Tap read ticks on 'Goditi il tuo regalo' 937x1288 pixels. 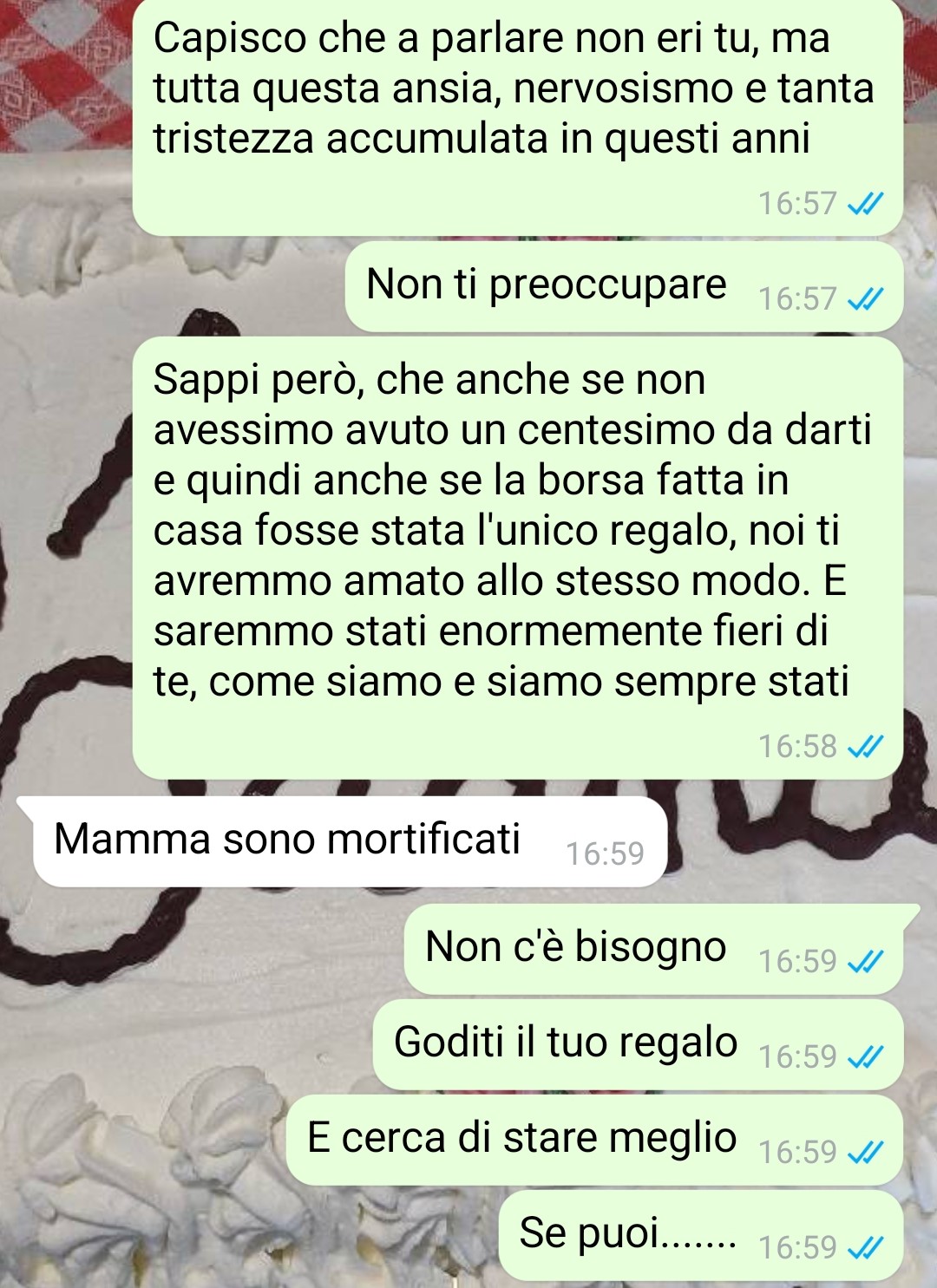tap(865, 1056)
